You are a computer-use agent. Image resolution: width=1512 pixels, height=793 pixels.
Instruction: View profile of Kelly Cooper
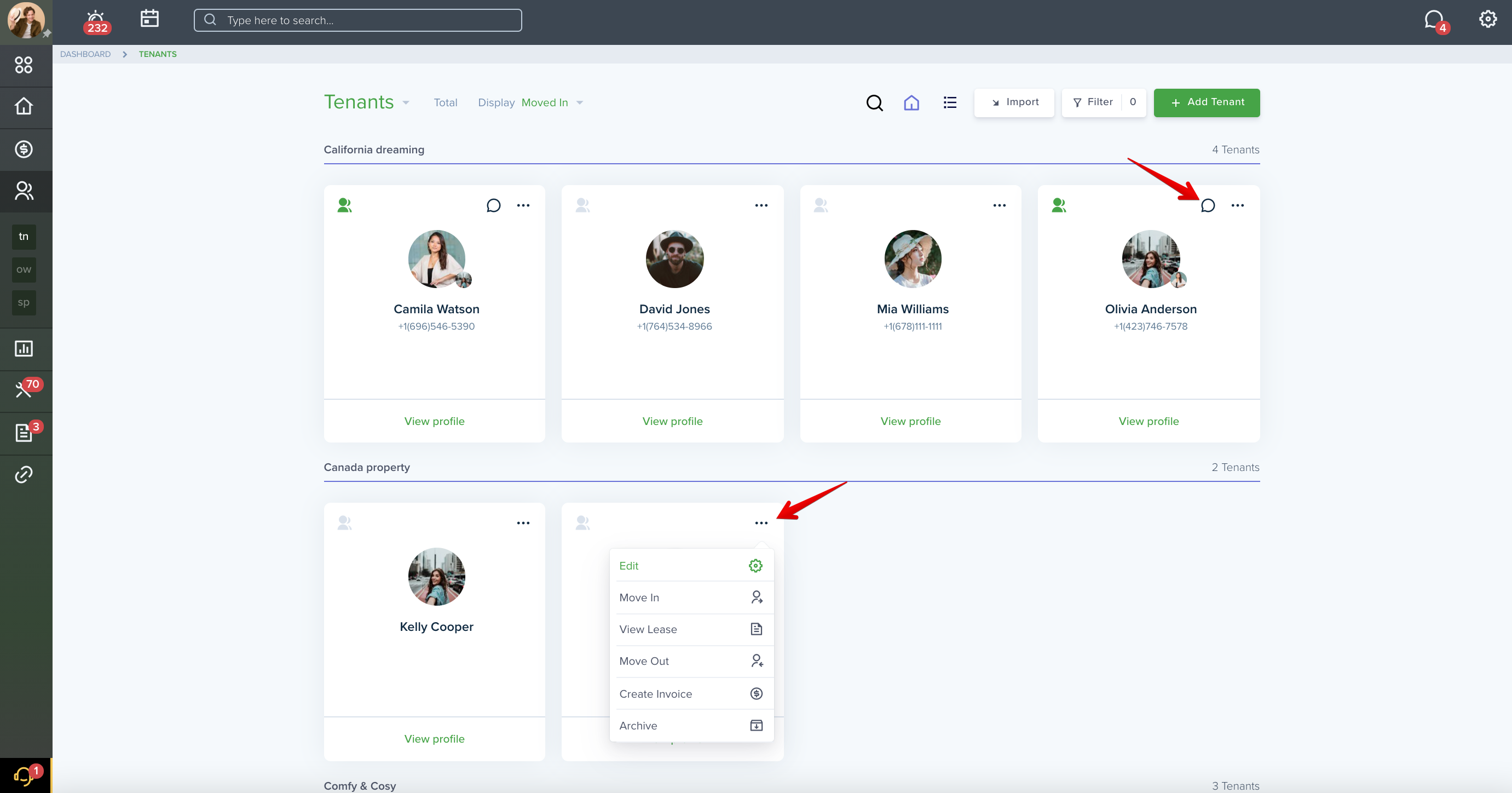(434, 739)
